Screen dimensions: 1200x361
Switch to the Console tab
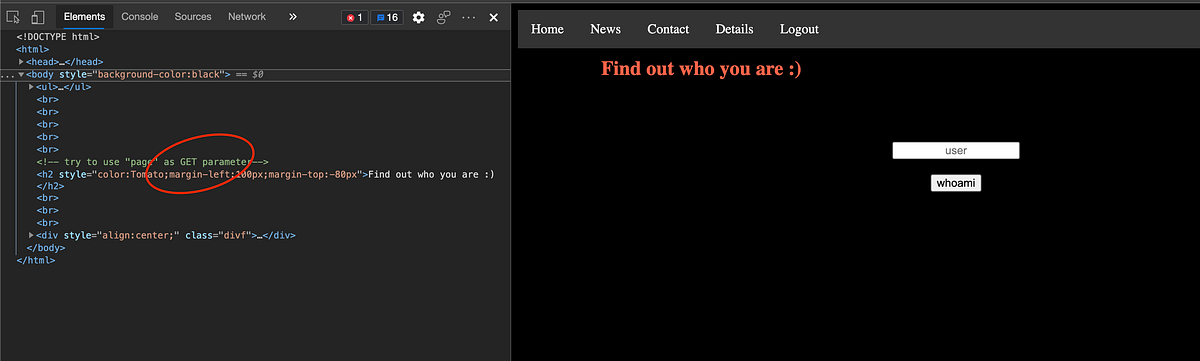tap(140, 17)
